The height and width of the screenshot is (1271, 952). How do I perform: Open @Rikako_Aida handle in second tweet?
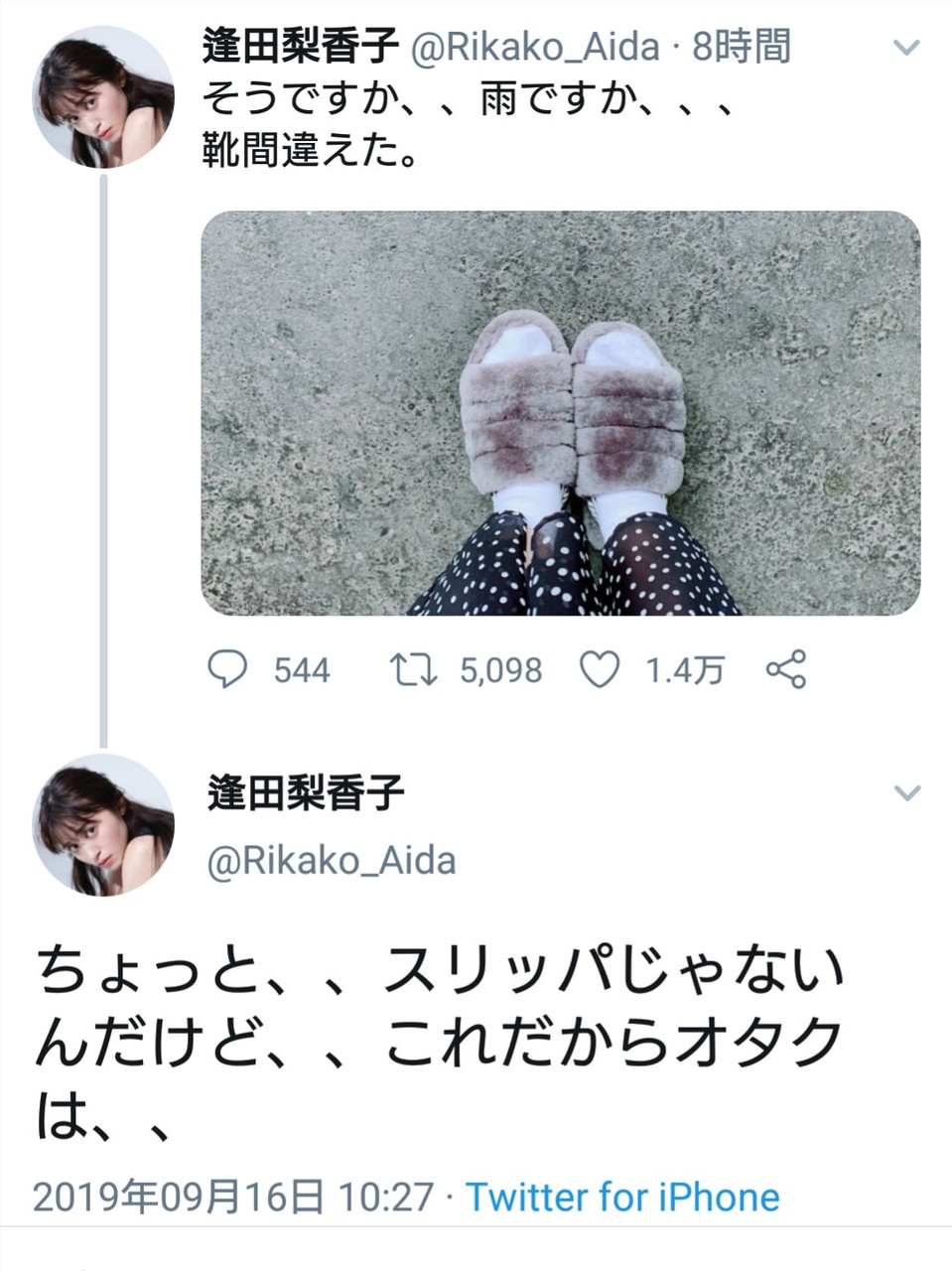click(332, 860)
